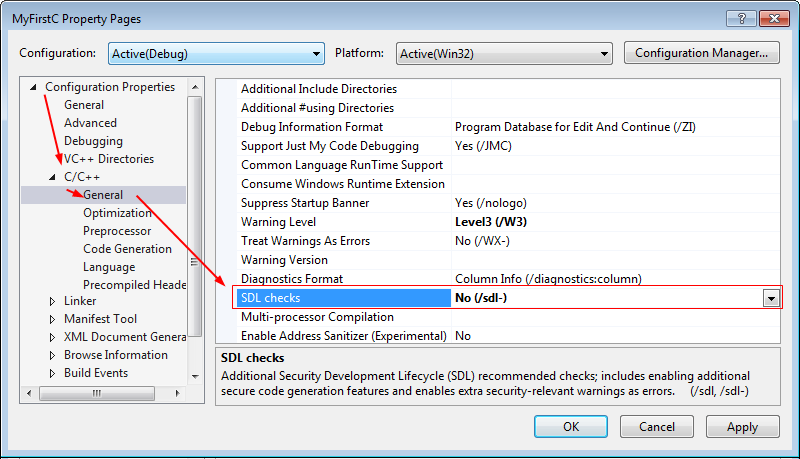Open the Code Generation page
This screenshot has height=459, width=800.
coord(127,249)
